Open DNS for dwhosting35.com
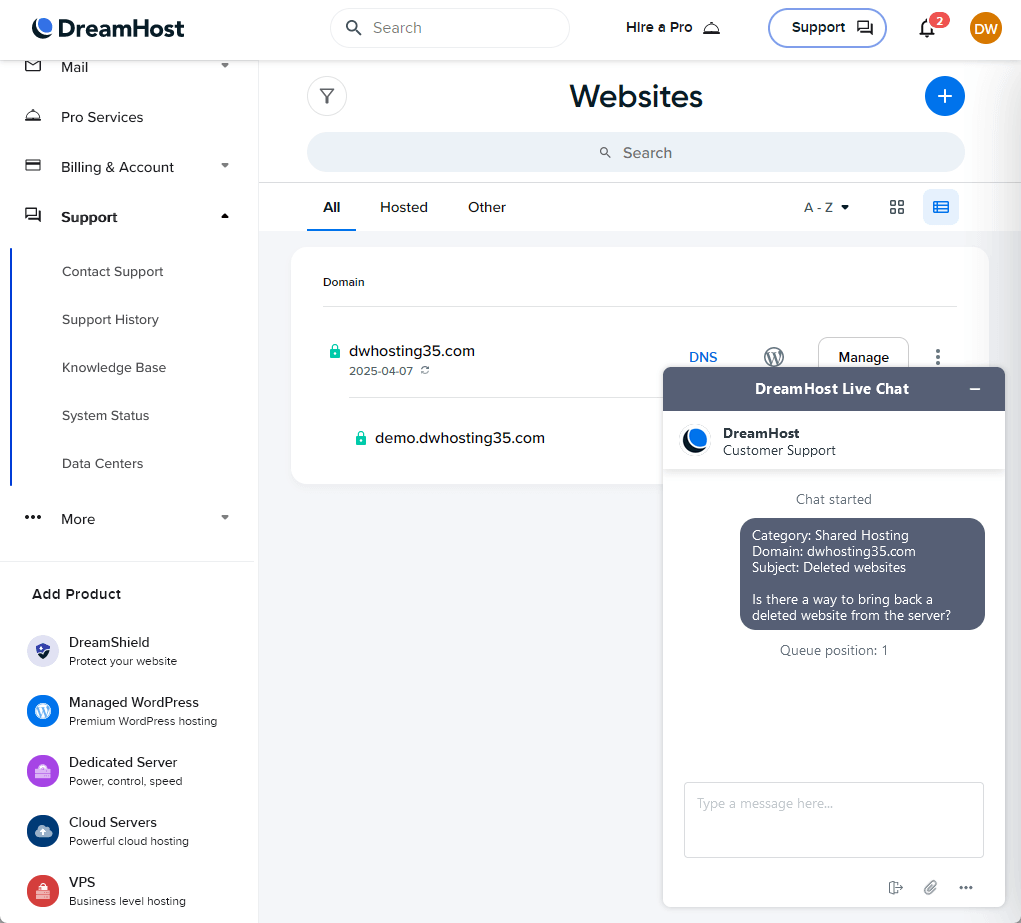 703,357
